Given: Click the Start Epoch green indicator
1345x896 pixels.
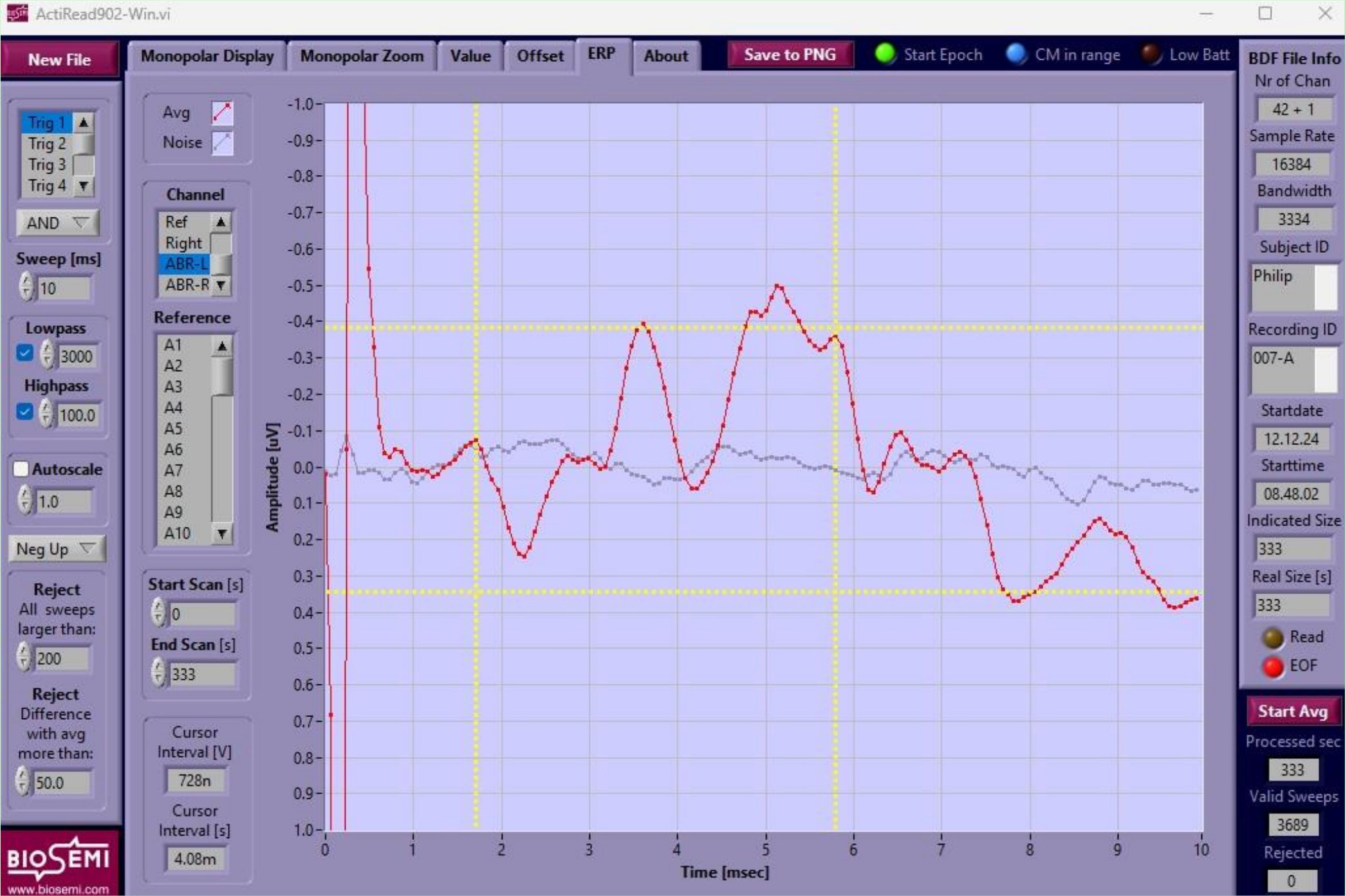Looking at the screenshot, I should point(886,54).
